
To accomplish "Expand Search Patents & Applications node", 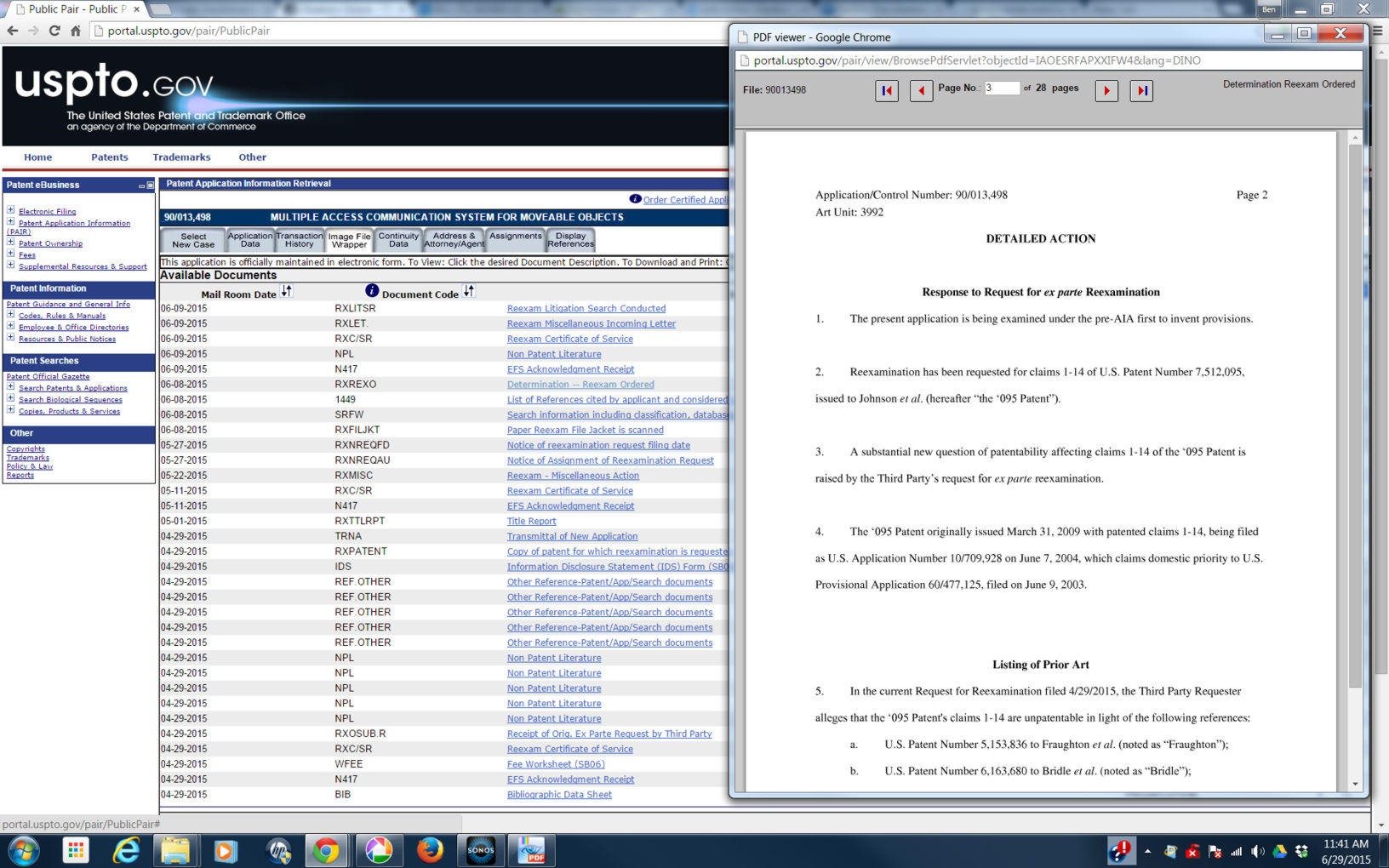I will coord(11,387).
